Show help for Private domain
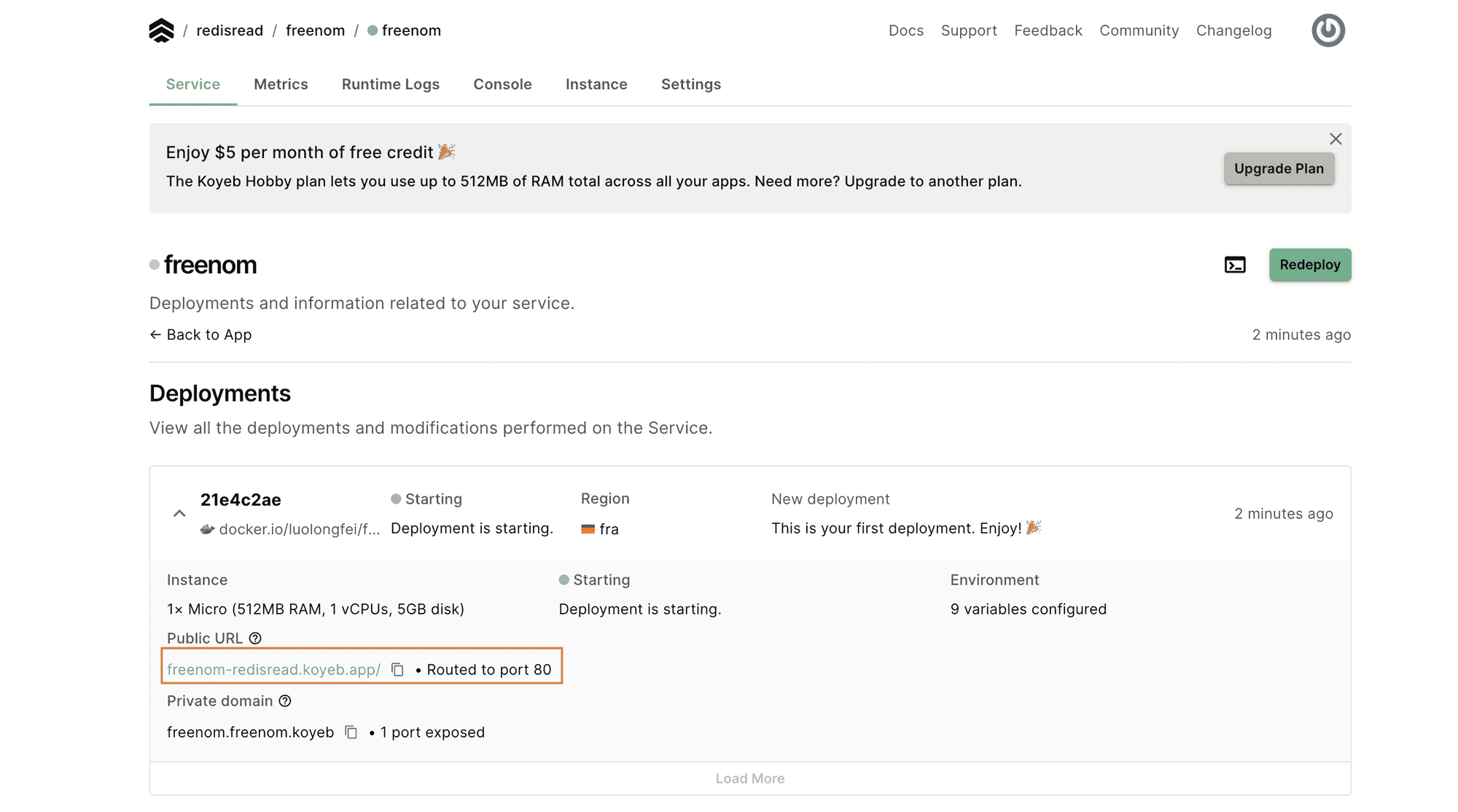 (285, 701)
